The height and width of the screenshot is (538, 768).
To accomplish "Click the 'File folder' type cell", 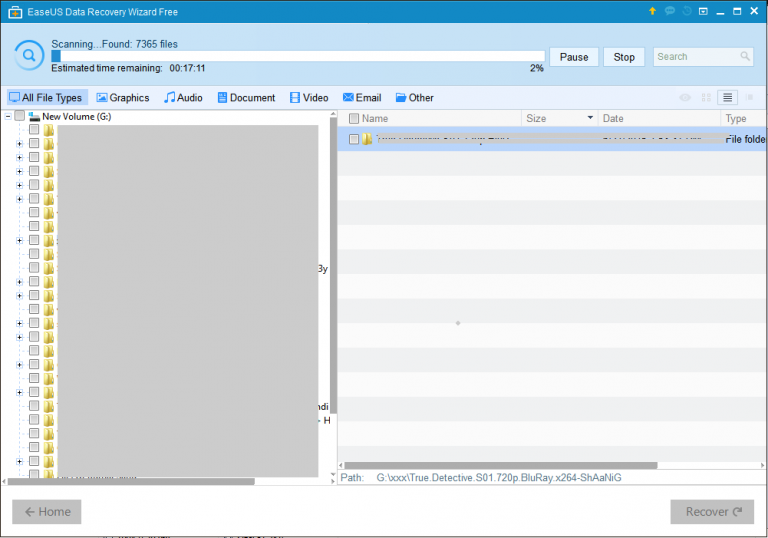I will pos(745,139).
